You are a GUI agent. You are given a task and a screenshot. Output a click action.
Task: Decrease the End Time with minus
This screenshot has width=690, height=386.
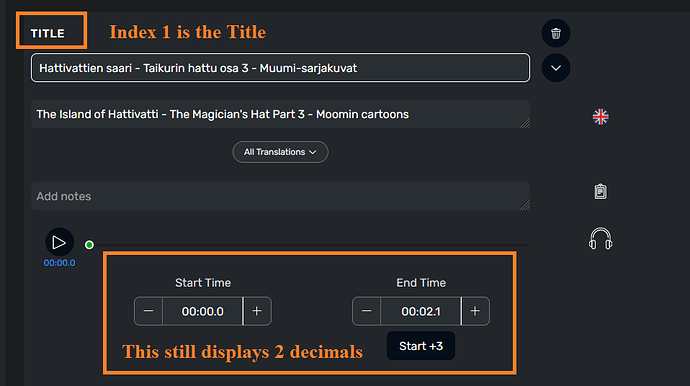pos(366,311)
